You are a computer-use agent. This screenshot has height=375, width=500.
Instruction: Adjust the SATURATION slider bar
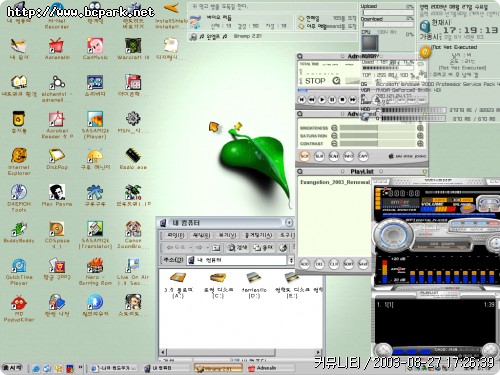point(378,136)
